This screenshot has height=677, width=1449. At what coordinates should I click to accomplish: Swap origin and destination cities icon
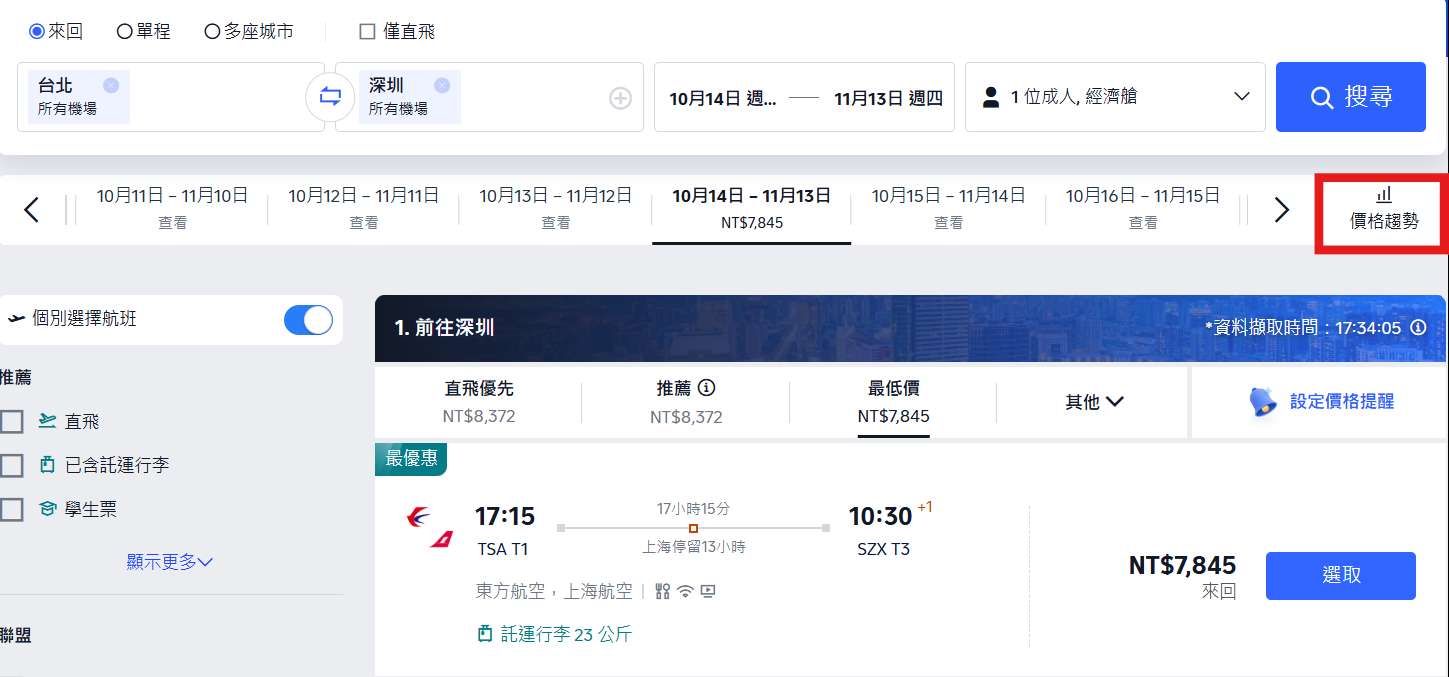[330, 97]
